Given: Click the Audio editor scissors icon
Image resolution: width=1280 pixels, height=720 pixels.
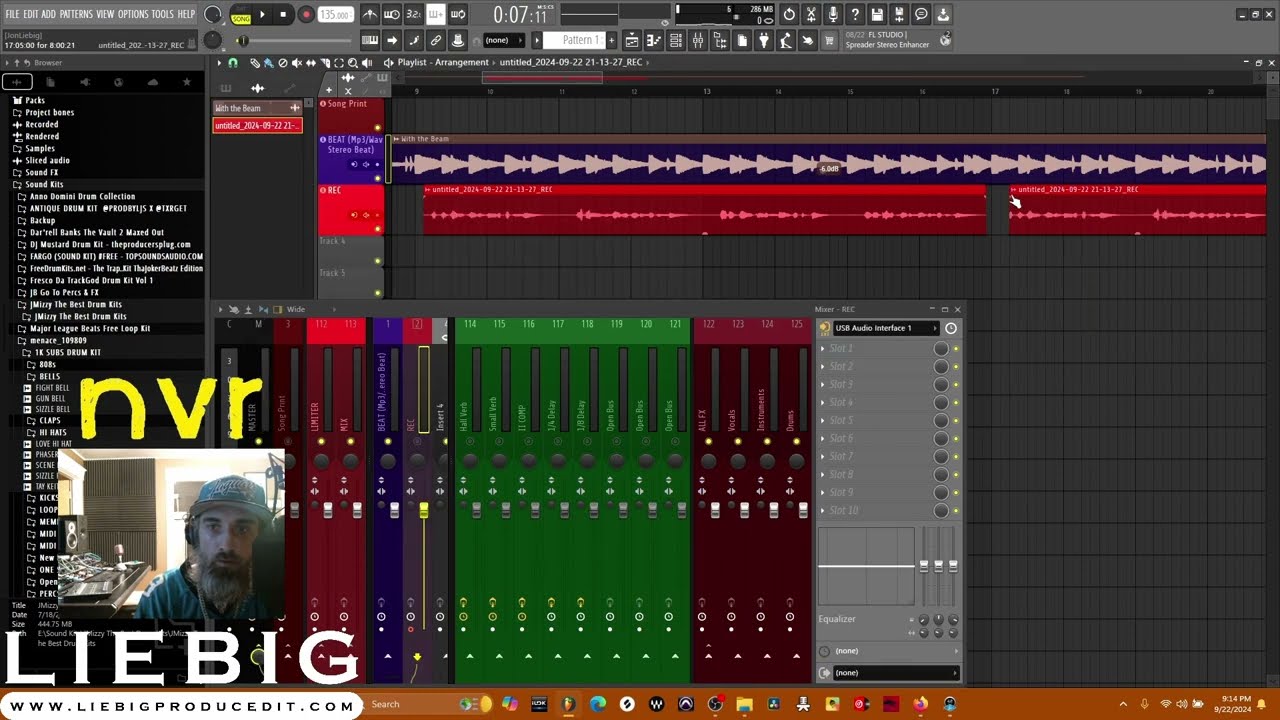Looking at the screenshot, I should [811, 15].
